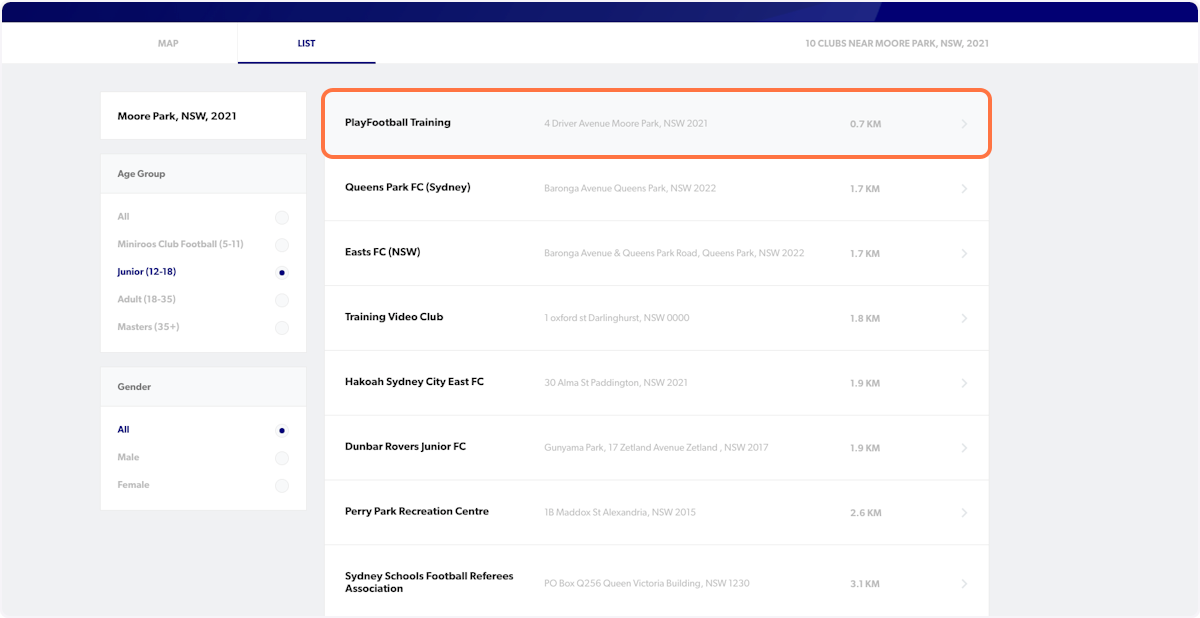Click address 1 oxford st Darlinghurst

(x=617, y=318)
